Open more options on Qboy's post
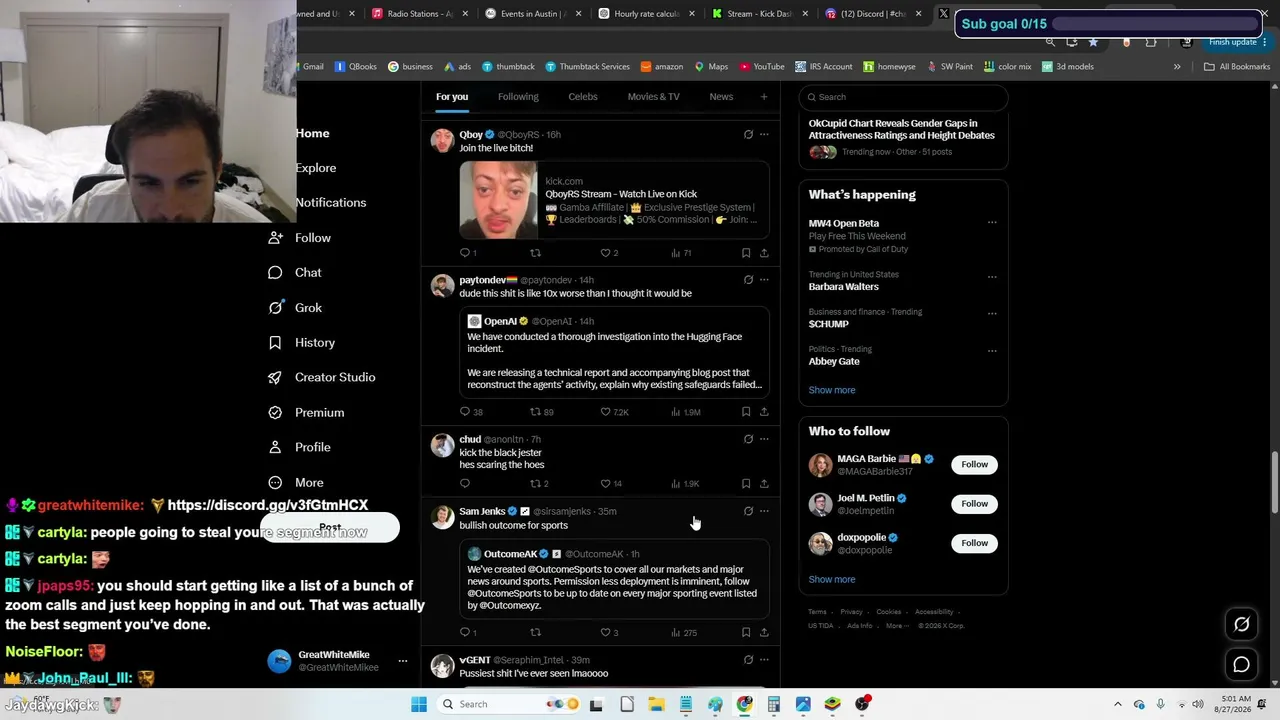The height and width of the screenshot is (720, 1280). 764,134
